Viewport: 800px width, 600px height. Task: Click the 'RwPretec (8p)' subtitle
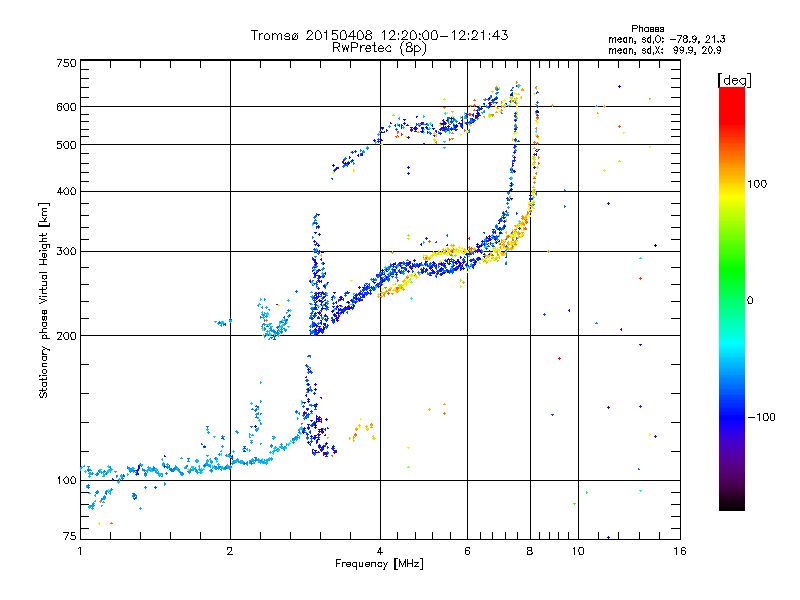point(379,48)
